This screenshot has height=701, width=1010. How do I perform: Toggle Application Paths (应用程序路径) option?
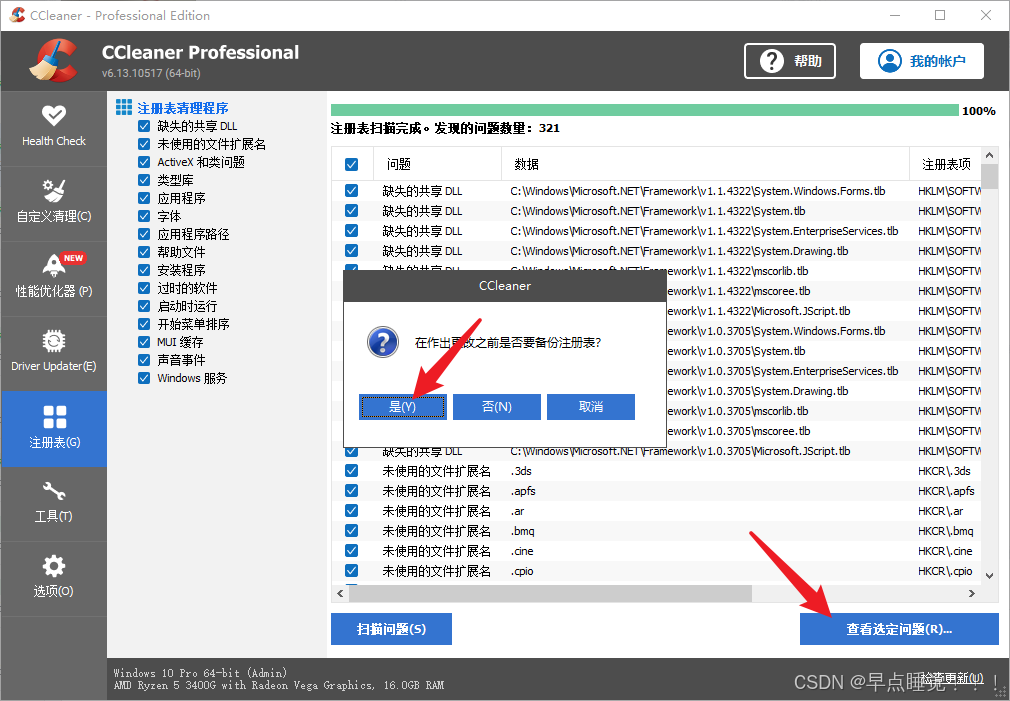coord(144,234)
